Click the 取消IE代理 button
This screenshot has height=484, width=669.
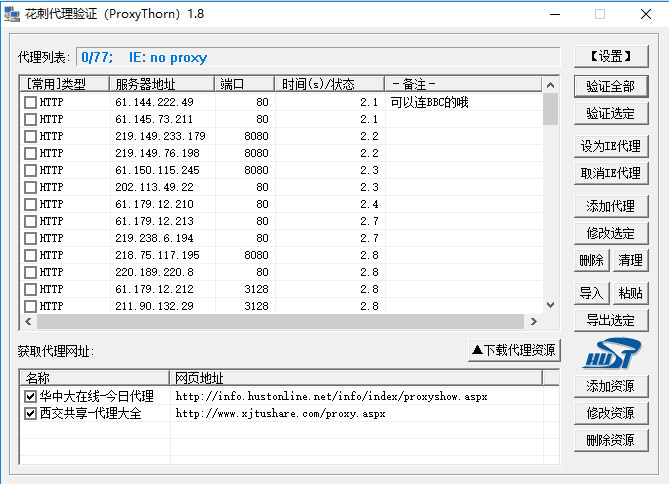click(610, 173)
